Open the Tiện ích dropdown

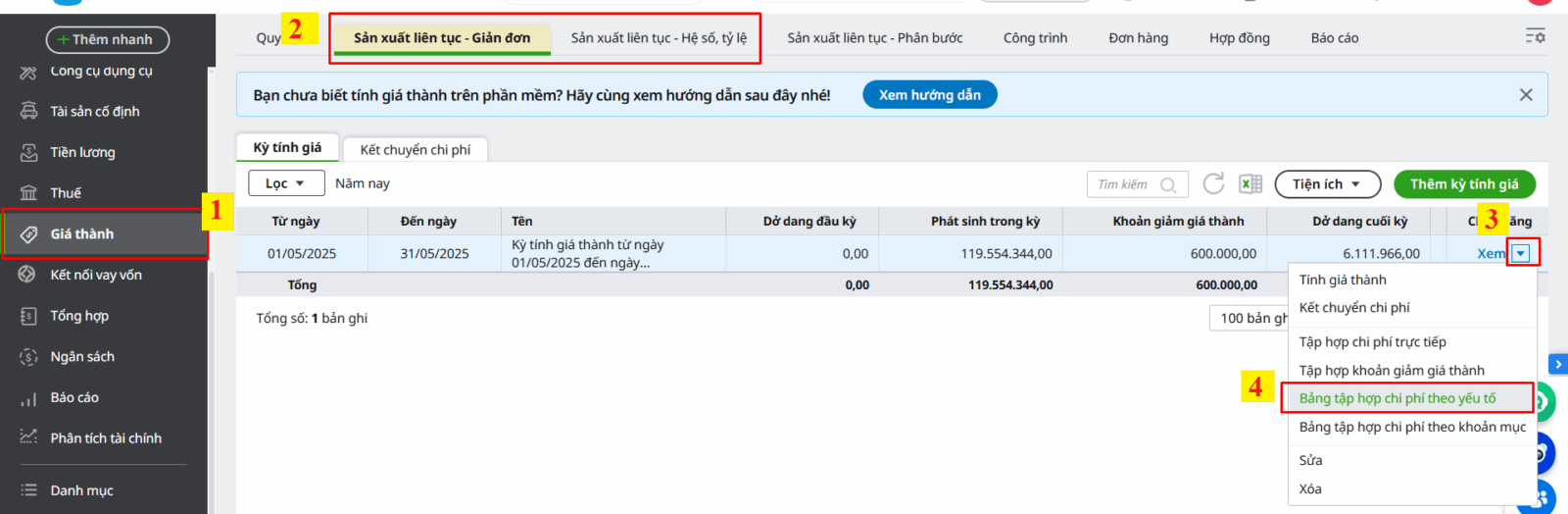click(1327, 184)
